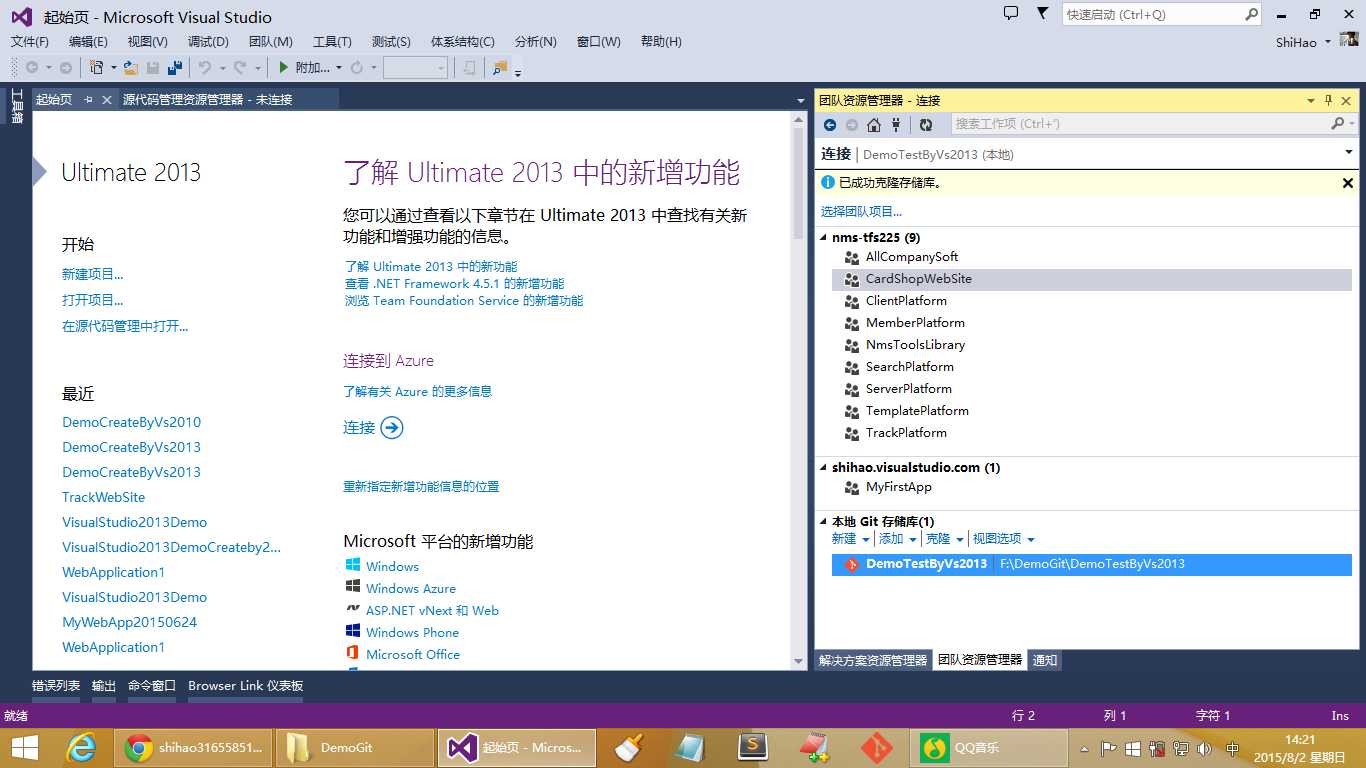The width and height of the screenshot is (1366, 768).
Task: Open QQ音乐 from the taskbar
Action: [990, 748]
